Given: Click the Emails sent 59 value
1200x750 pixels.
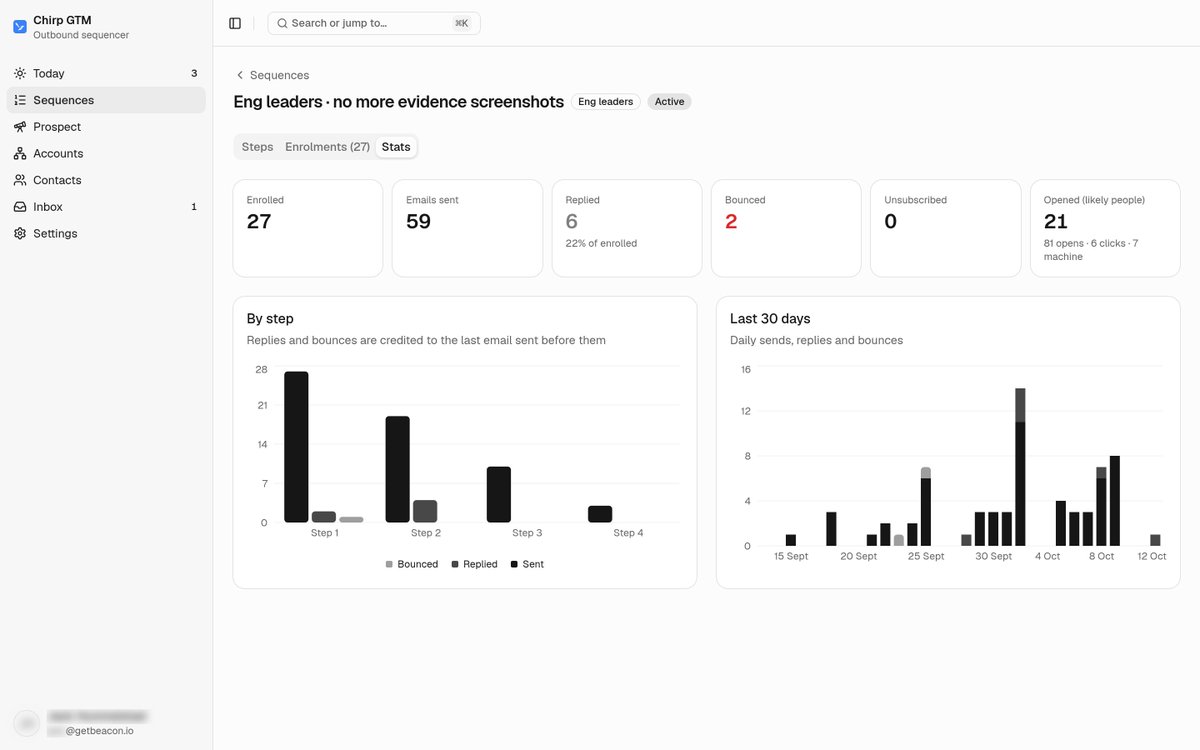Looking at the screenshot, I should pyautogui.click(x=418, y=222).
